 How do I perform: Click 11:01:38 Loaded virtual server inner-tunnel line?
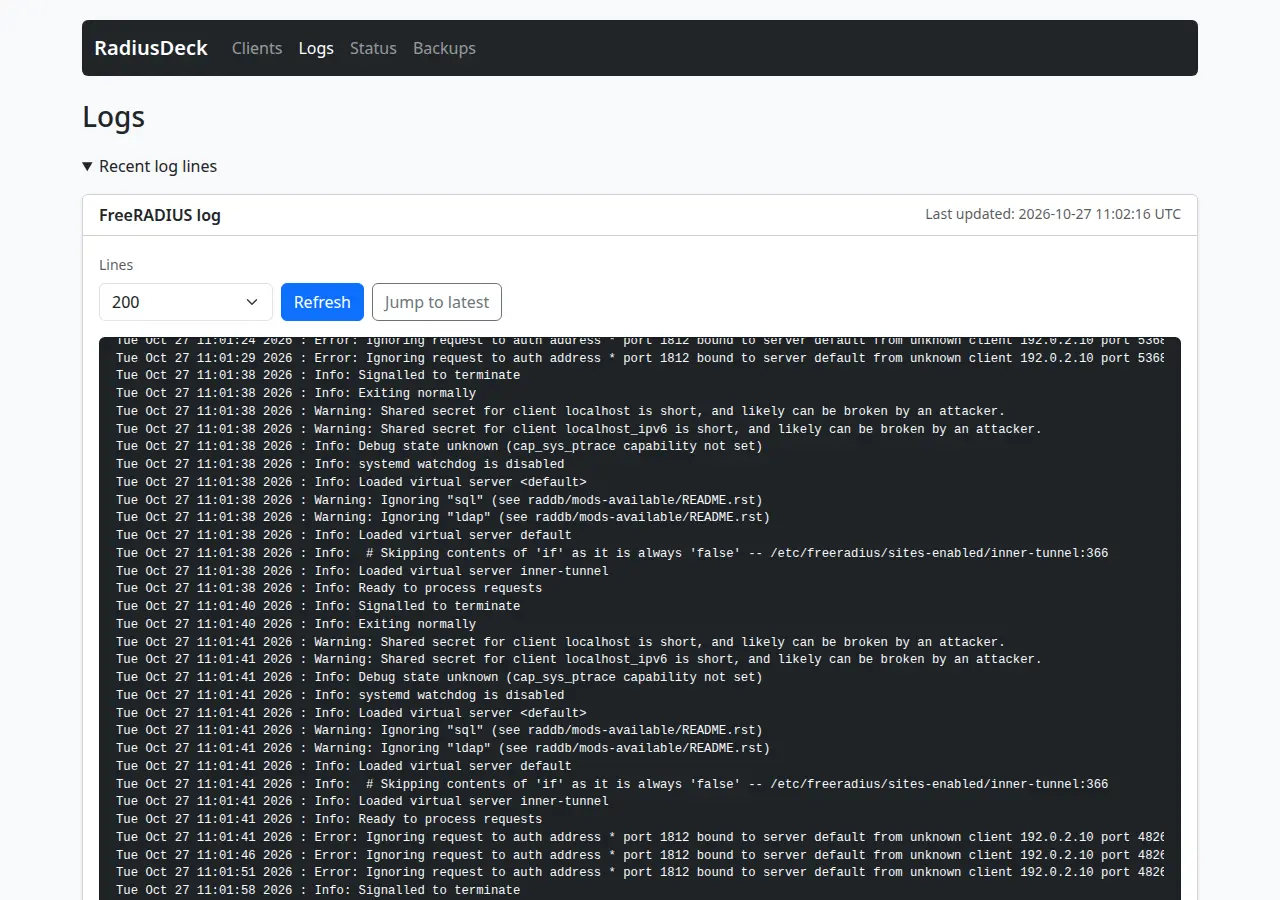362,571
